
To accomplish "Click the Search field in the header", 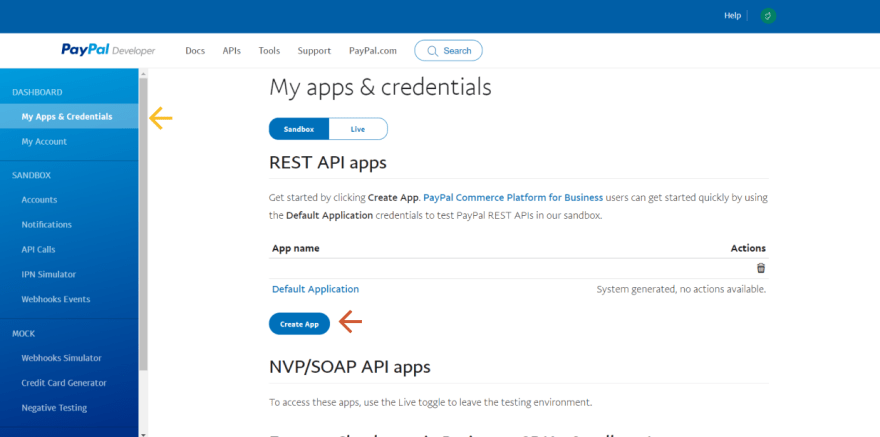I will click(x=448, y=50).
